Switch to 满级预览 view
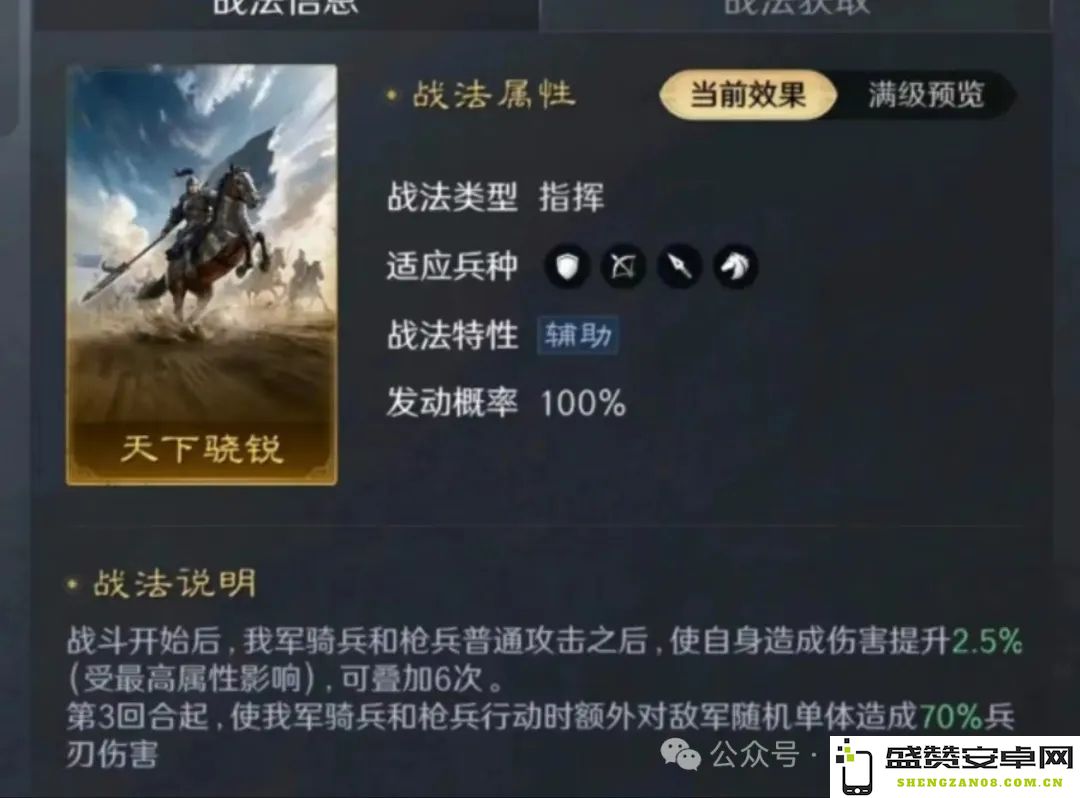 926,94
